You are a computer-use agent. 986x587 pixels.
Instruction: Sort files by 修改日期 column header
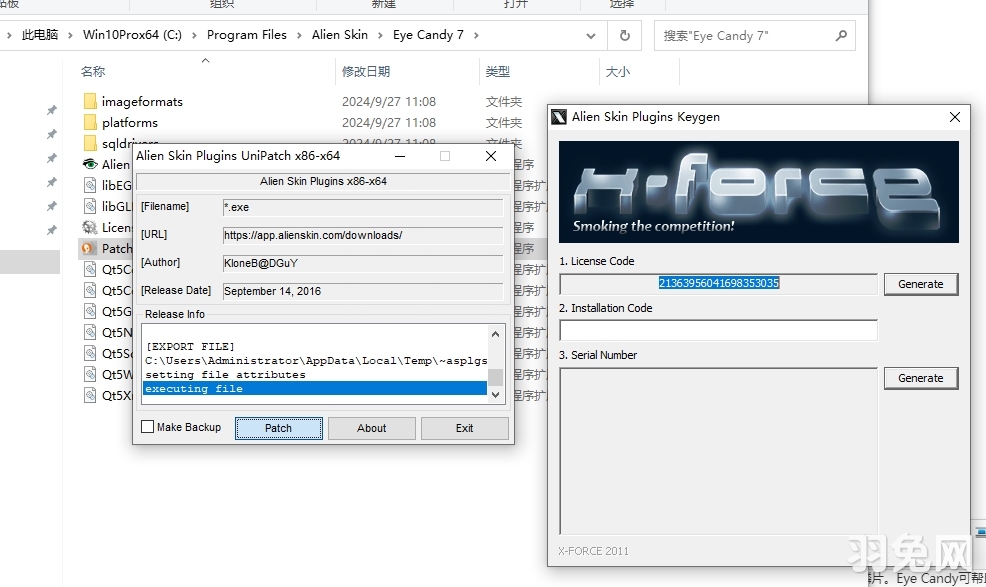pos(366,72)
